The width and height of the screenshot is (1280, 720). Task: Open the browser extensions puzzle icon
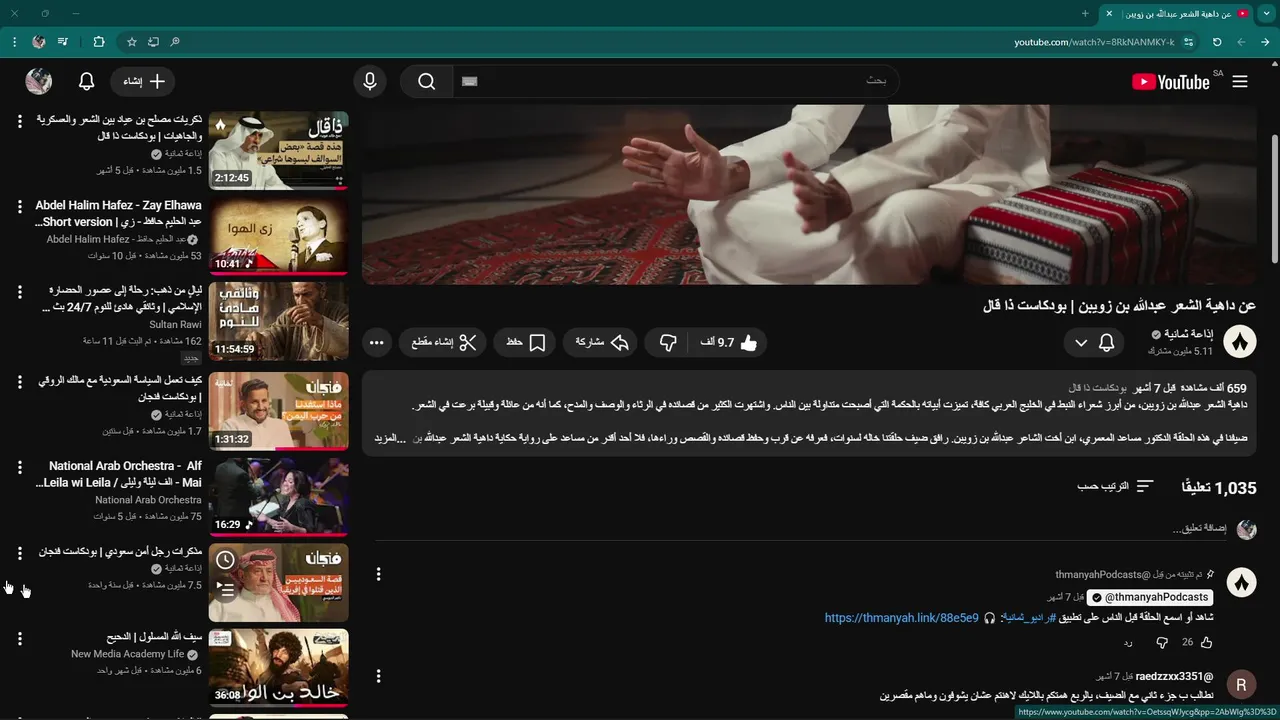coord(98,42)
